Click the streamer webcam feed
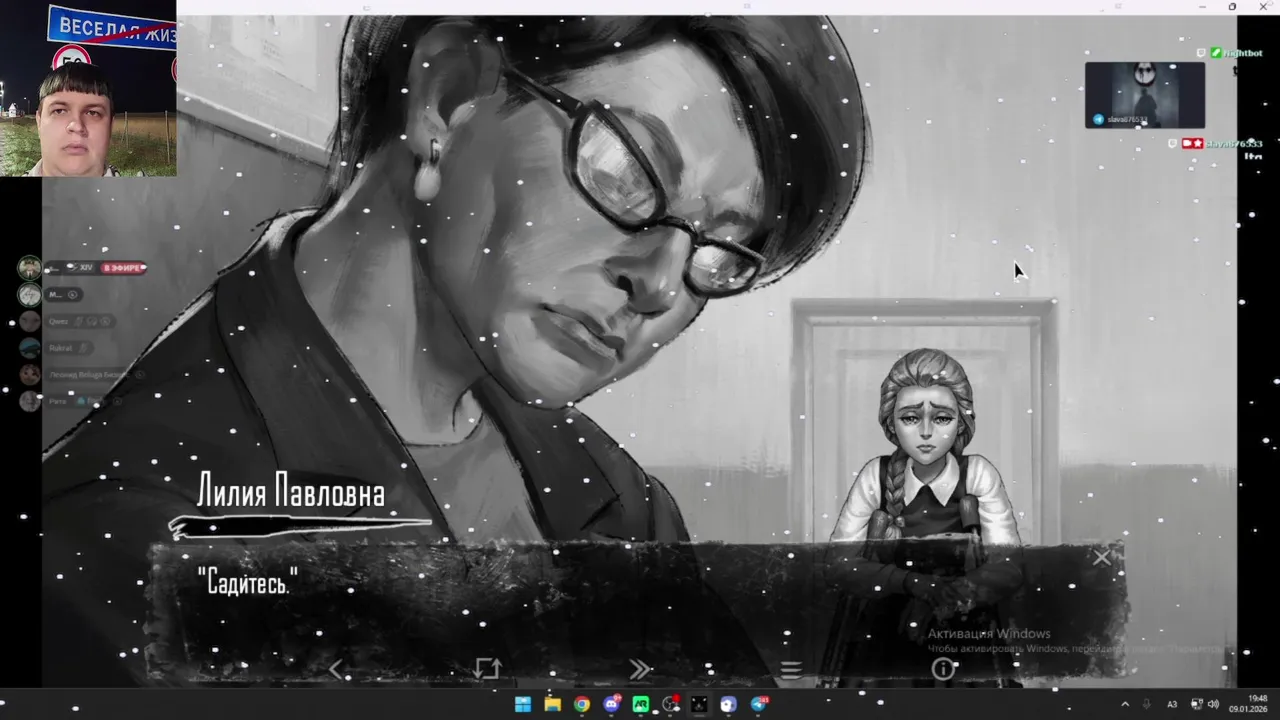This screenshot has width=1280, height=720. 88,88
